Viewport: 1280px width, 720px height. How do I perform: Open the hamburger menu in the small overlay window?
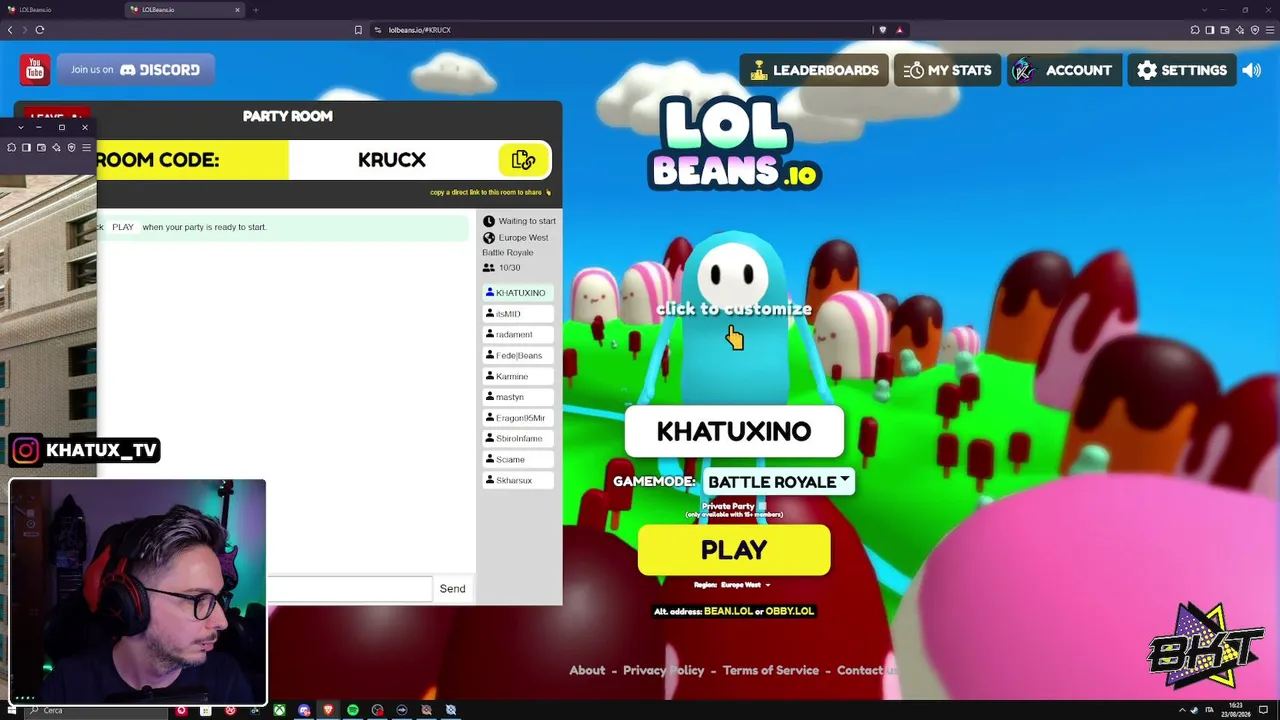86,148
